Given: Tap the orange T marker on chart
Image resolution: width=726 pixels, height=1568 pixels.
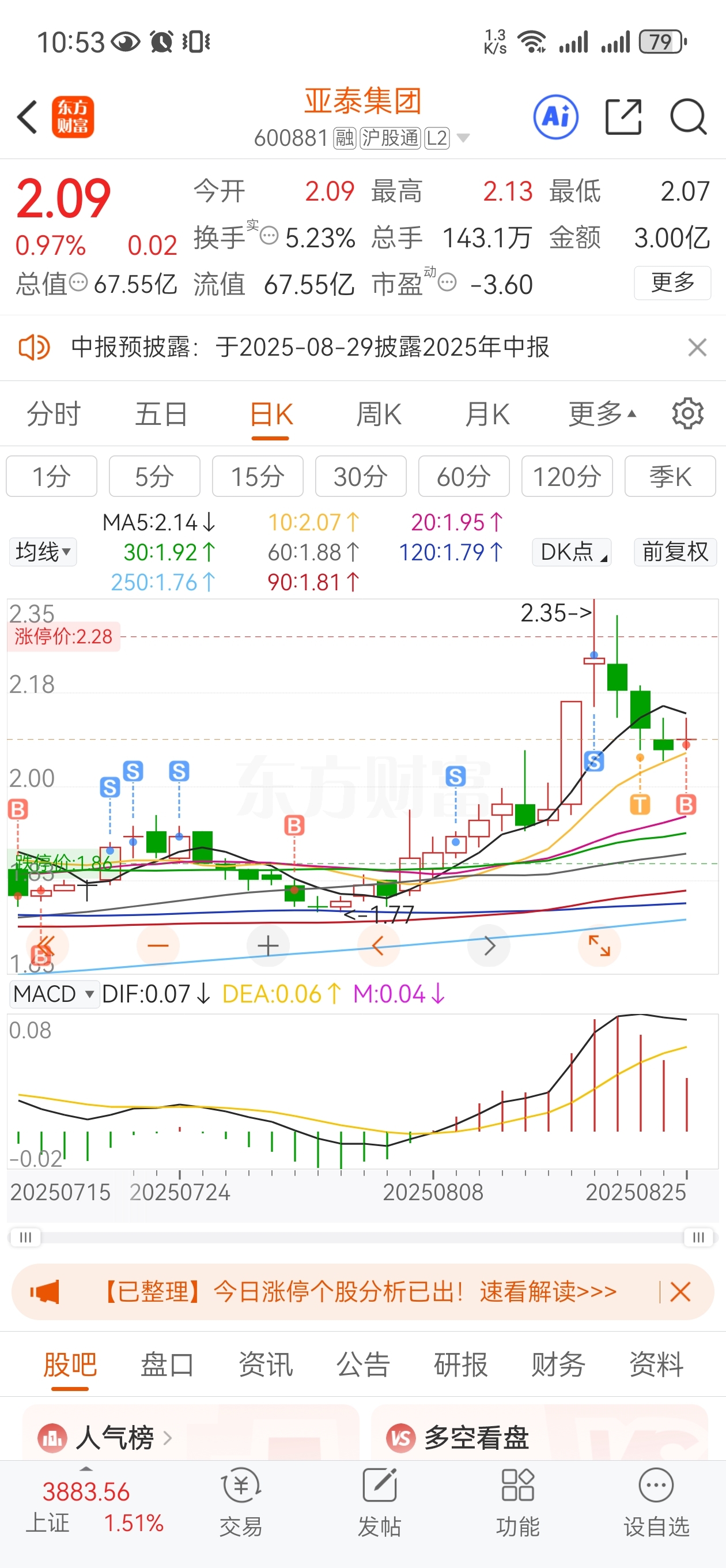Looking at the screenshot, I should [640, 804].
